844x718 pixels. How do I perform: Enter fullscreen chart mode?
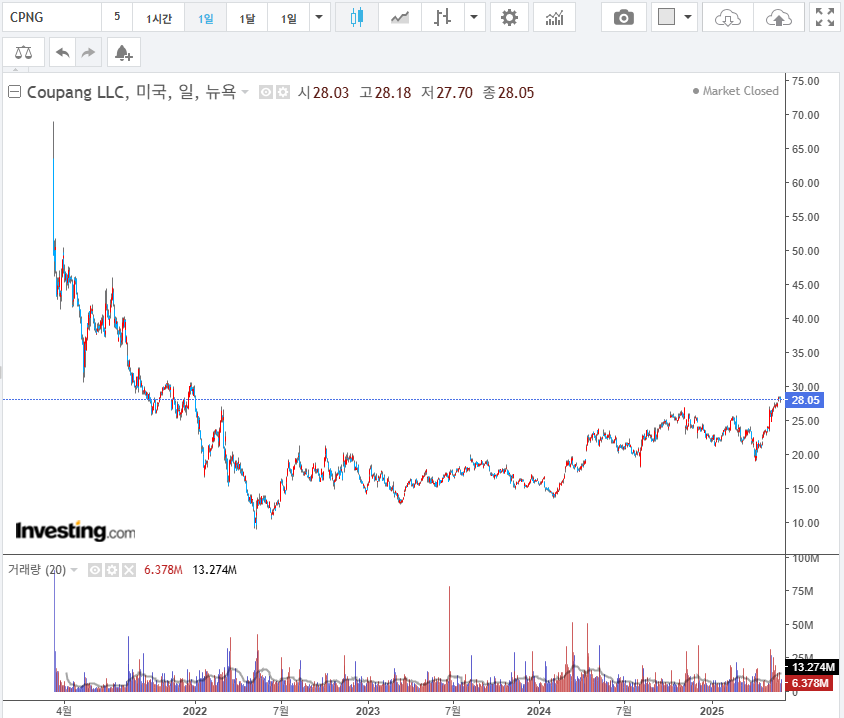pos(825,18)
